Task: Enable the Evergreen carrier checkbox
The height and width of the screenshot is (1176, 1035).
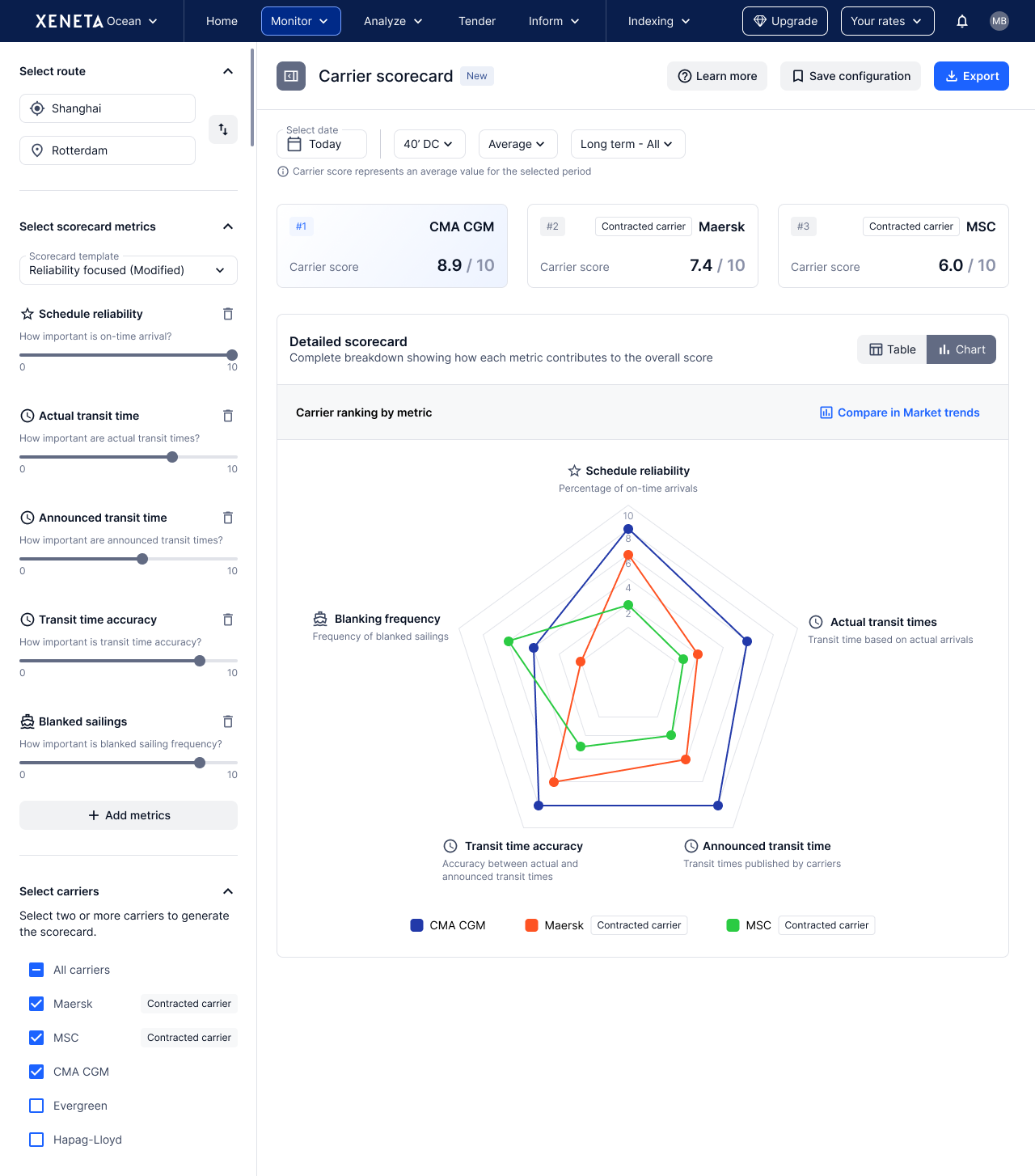Action: 36,1106
